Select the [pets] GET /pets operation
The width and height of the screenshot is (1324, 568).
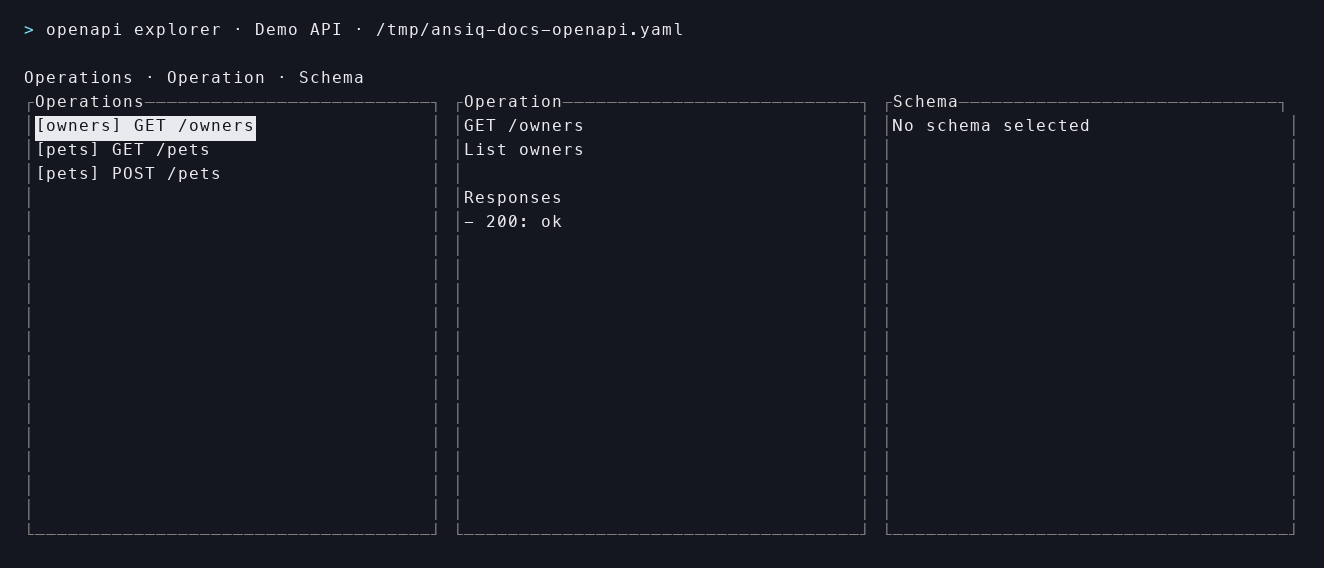click(123, 150)
